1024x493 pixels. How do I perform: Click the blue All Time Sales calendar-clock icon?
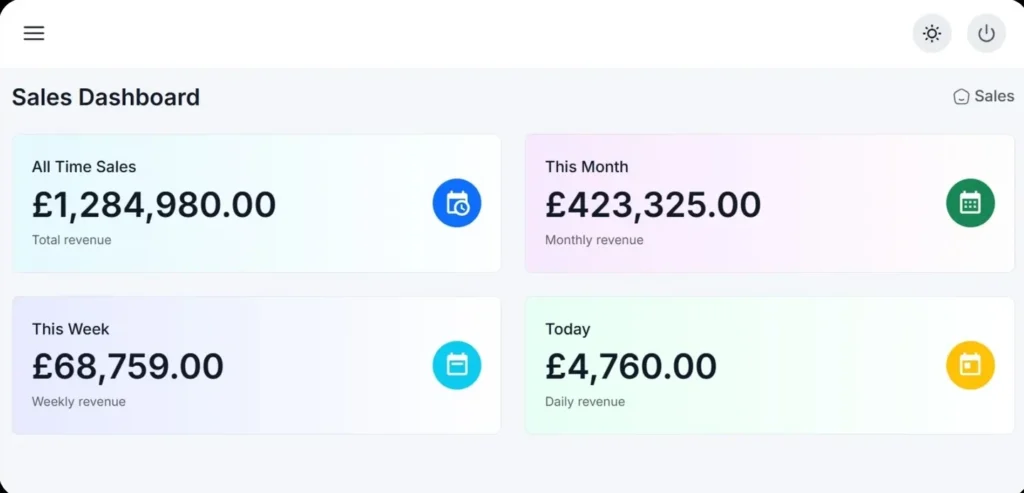pos(457,203)
